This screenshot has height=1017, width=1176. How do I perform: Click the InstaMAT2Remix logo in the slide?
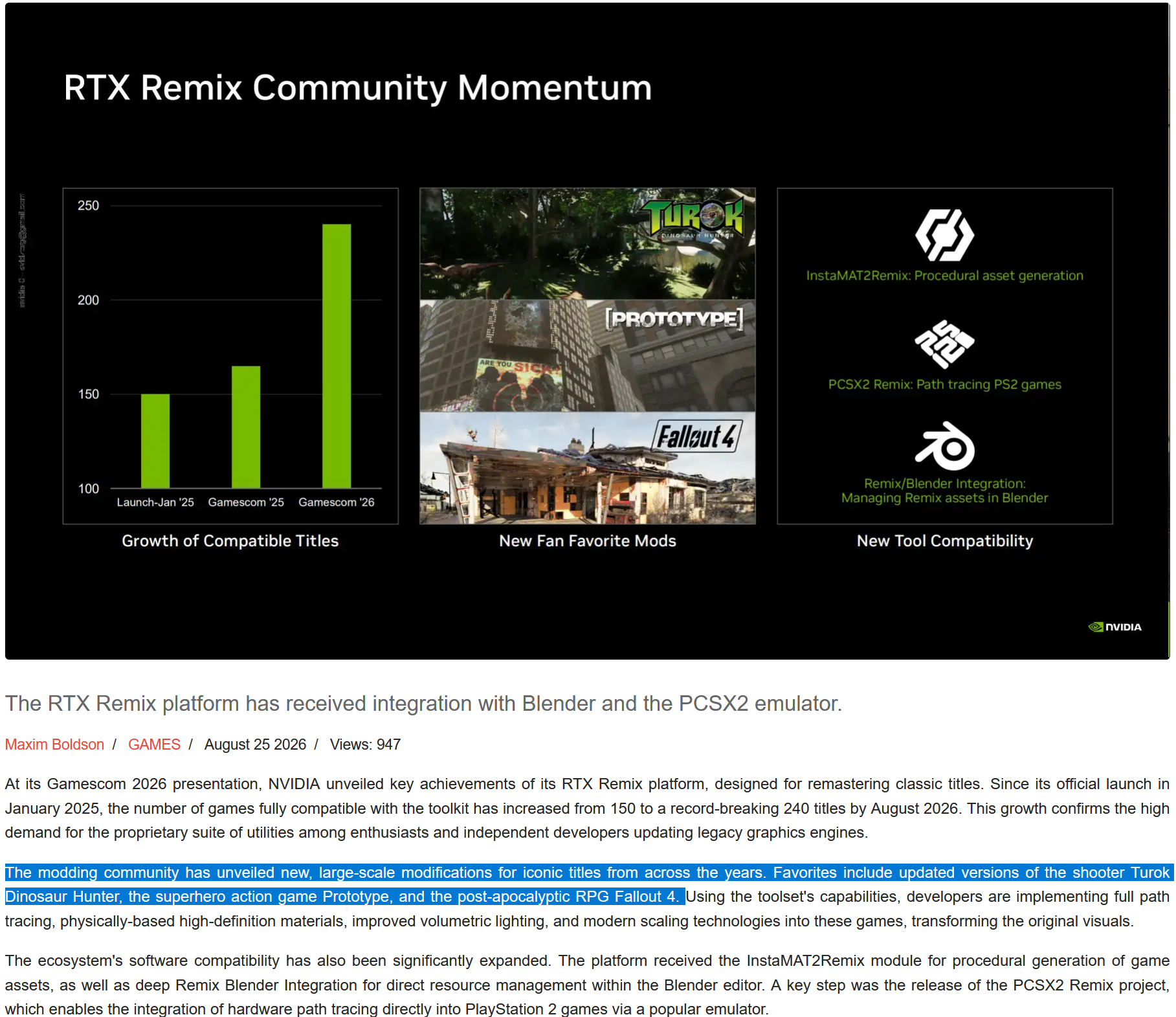coord(944,234)
